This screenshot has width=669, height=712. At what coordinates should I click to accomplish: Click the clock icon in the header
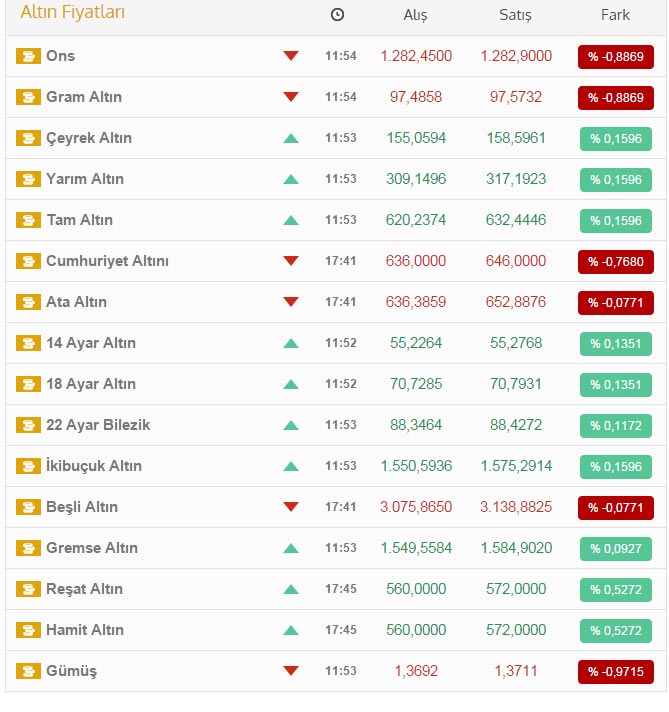click(x=337, y=15)
